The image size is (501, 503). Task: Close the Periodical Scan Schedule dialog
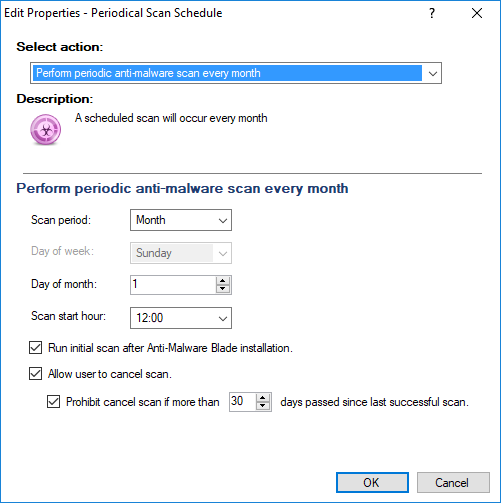(x=477, y=13)
